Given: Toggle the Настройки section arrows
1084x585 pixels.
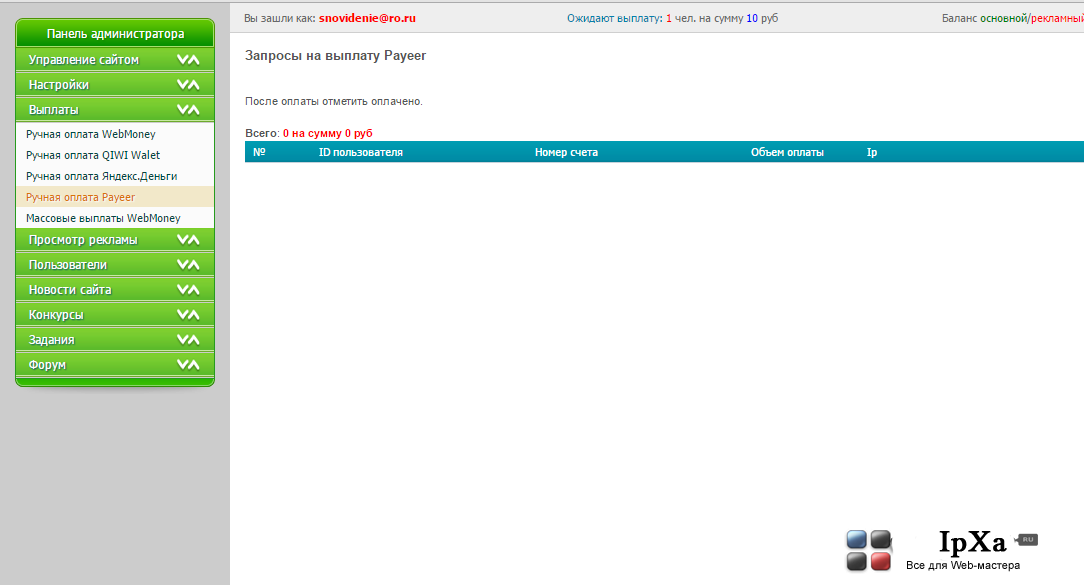Looking at the screenshot, I should click(x=188, y=84).
